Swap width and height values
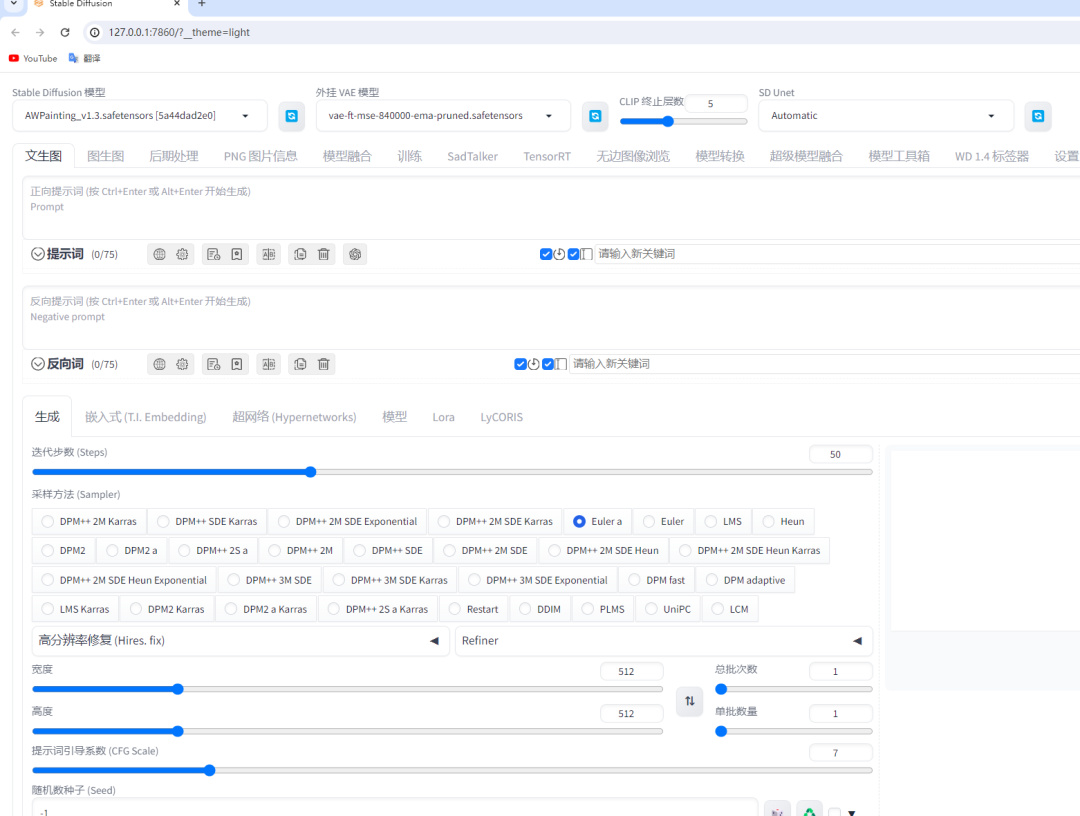The image size is (1080, 816). [689, 701]
